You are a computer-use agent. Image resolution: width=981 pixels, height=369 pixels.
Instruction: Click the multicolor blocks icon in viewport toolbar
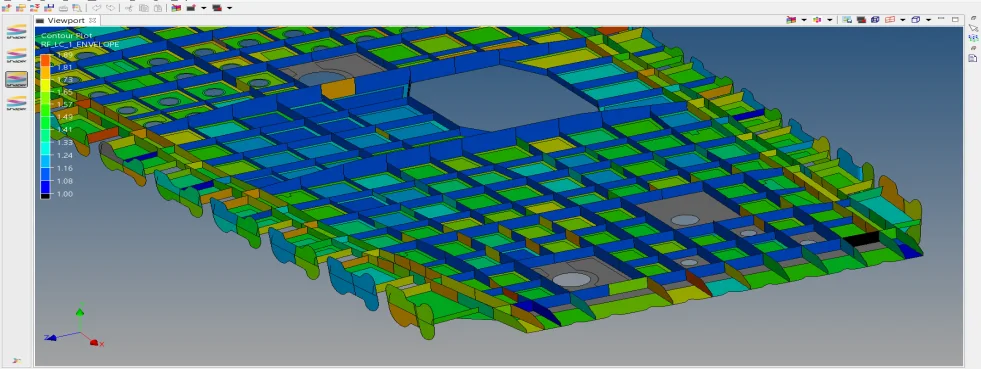[x=817, y=19]
